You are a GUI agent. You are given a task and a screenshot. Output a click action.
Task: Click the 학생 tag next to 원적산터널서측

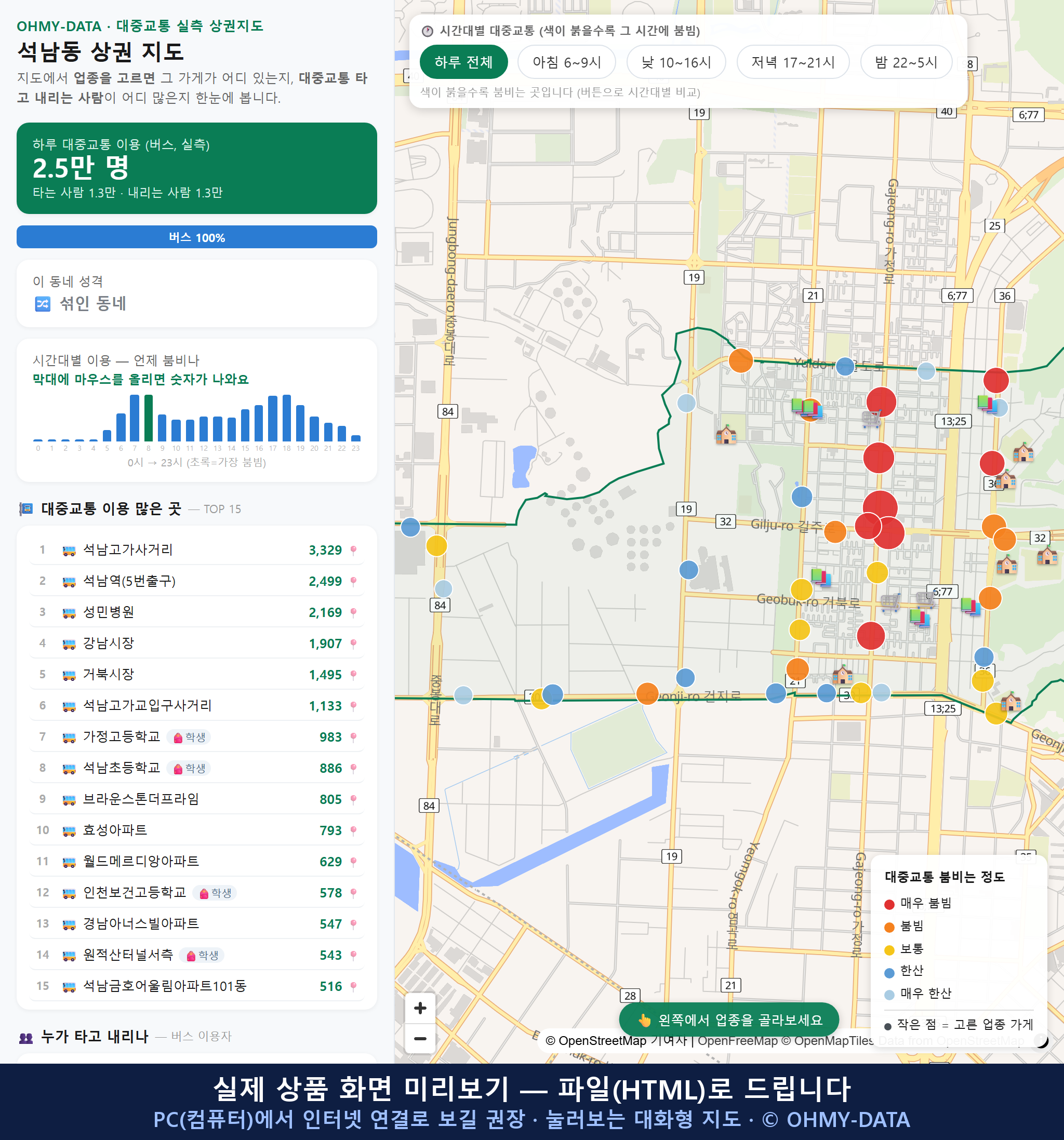202,955
